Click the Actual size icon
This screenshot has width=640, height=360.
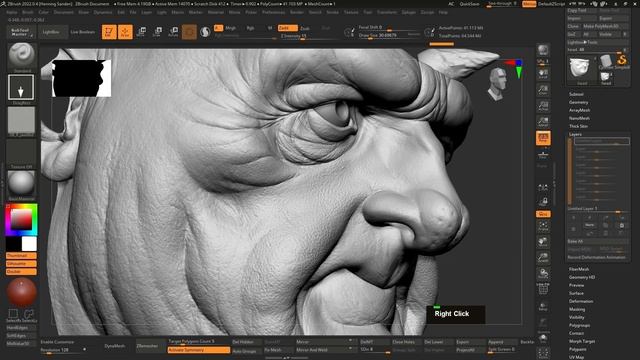pos(543,105)
